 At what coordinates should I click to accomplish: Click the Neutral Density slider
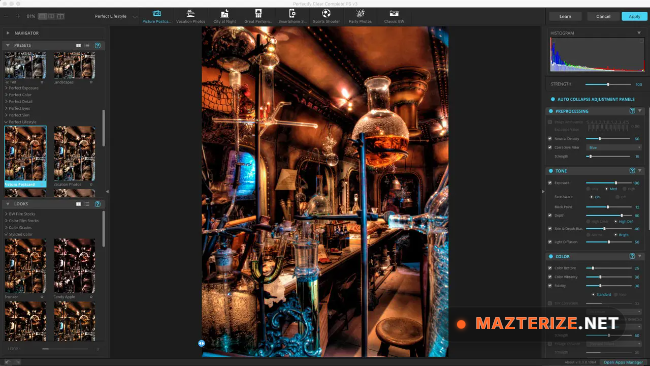[608, 138]
